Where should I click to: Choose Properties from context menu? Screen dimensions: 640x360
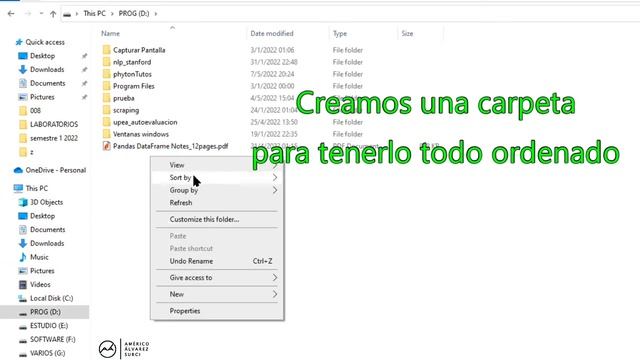217,311
